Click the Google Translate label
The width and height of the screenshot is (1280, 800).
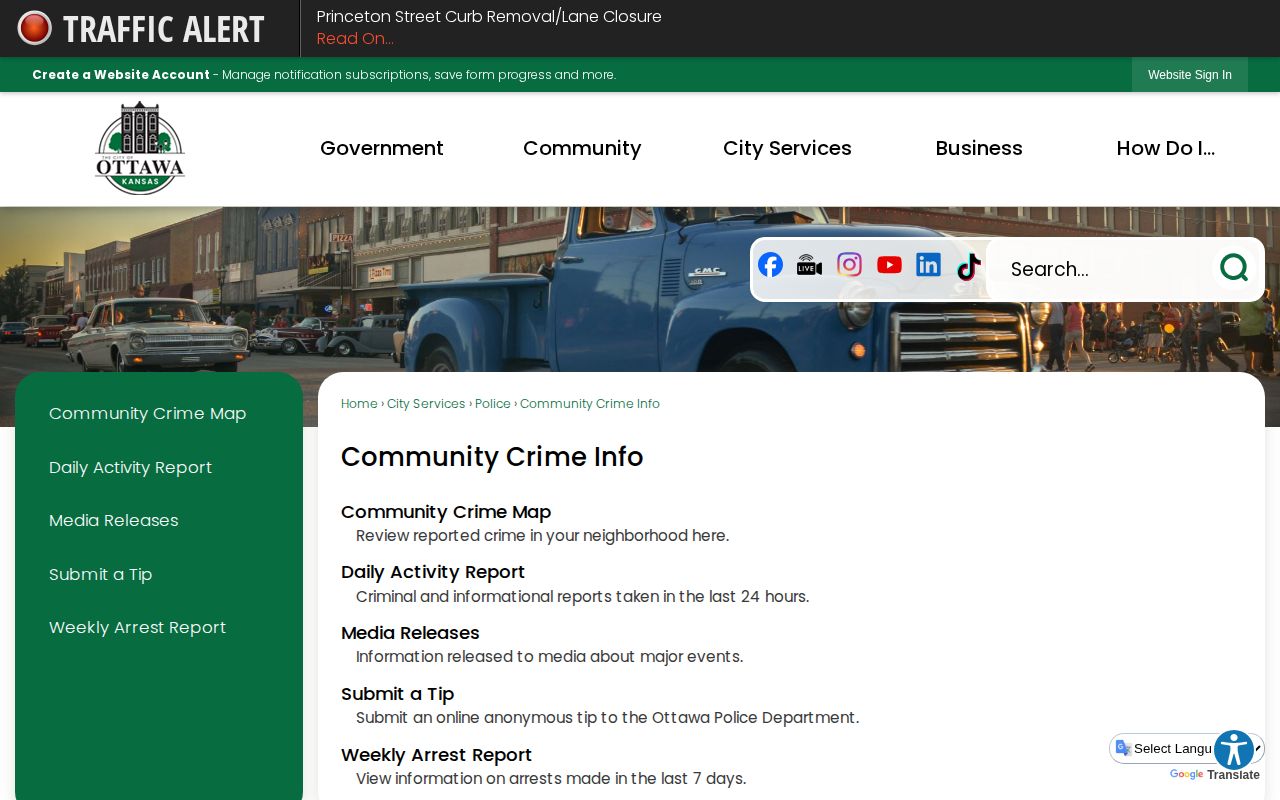point(1215,775)
